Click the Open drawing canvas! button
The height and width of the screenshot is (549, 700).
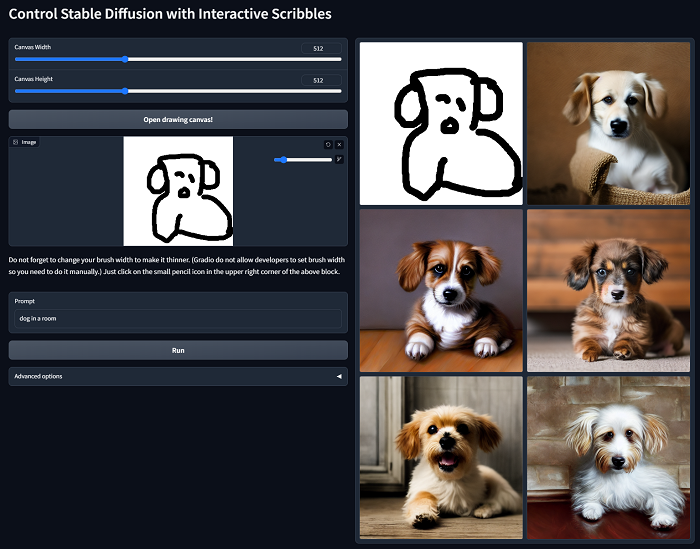178,119
